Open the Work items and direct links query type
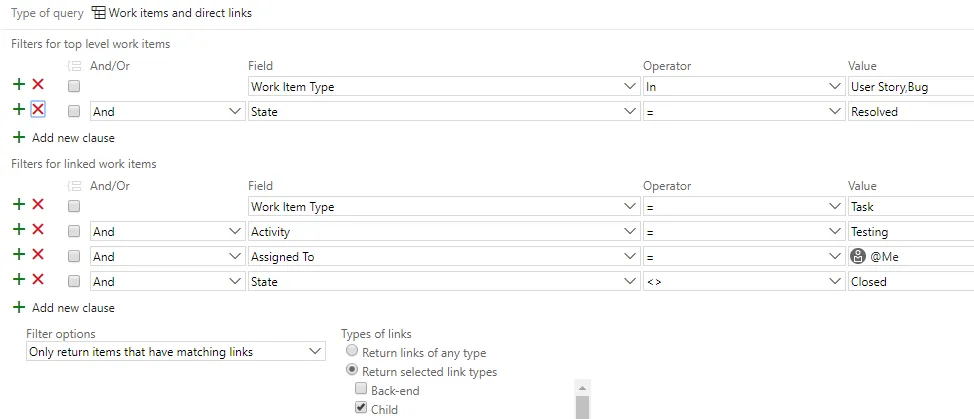 [x=172, y=13]
